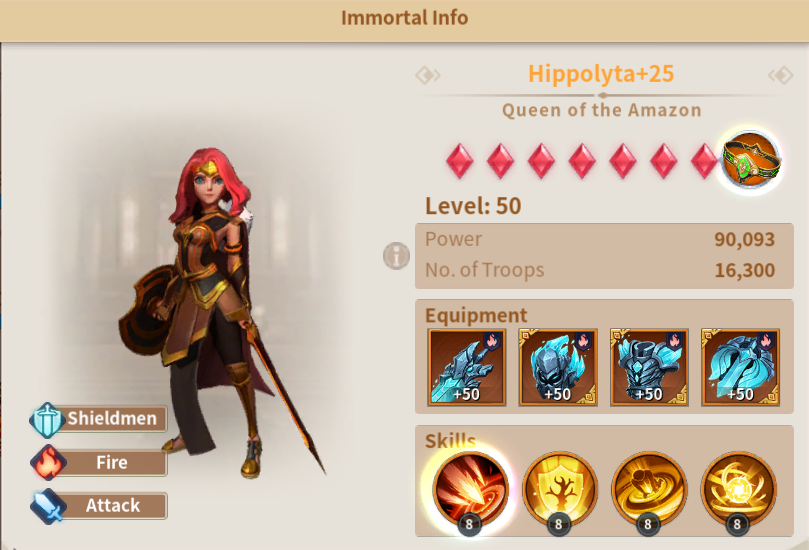
Task: Open the golden whirlwind fist skill
Action: pos(649,489)
